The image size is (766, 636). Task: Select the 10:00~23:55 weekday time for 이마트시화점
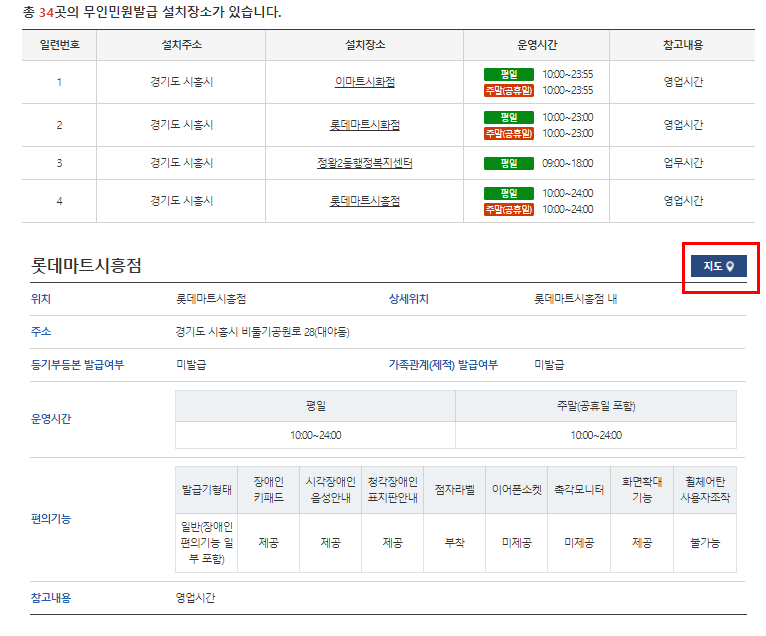pyautogui.click(x=568, y=74)
